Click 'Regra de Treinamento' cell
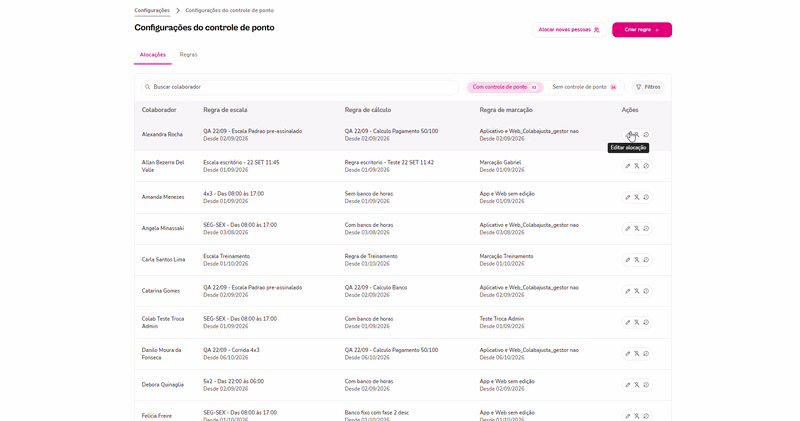Screen dimensions: 800x421 (x=371, y=256)
